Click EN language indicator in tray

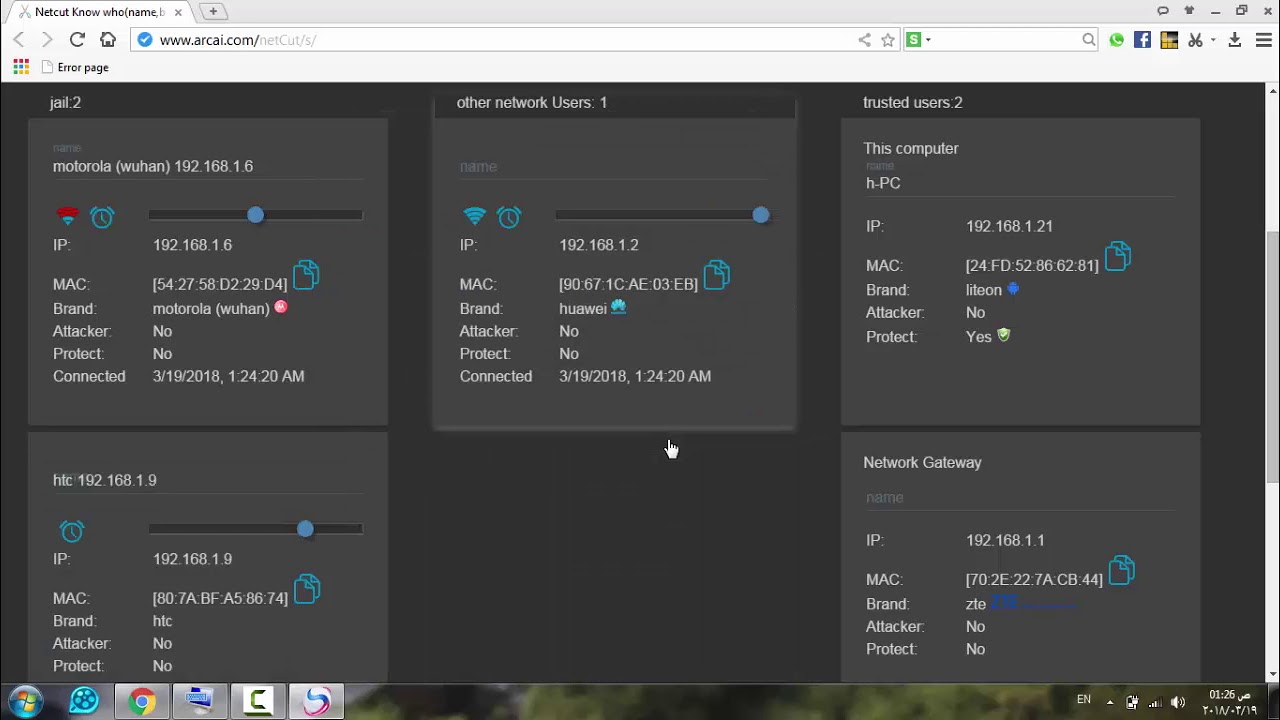pos(1083,700)
